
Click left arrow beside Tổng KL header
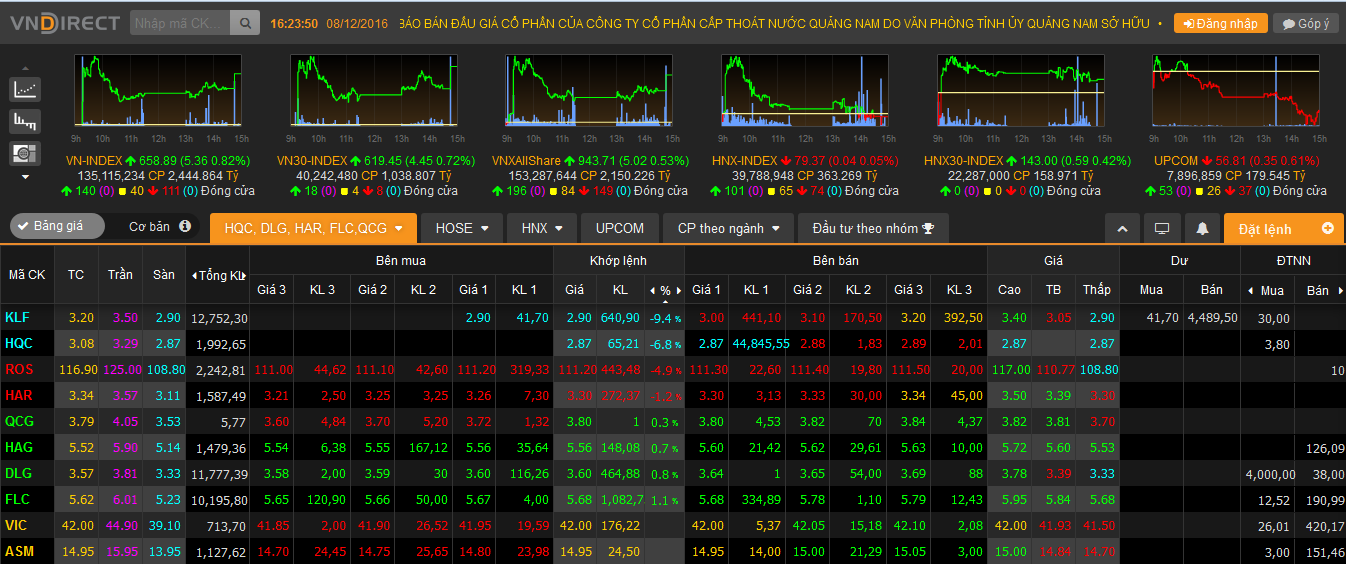point(193,275)
